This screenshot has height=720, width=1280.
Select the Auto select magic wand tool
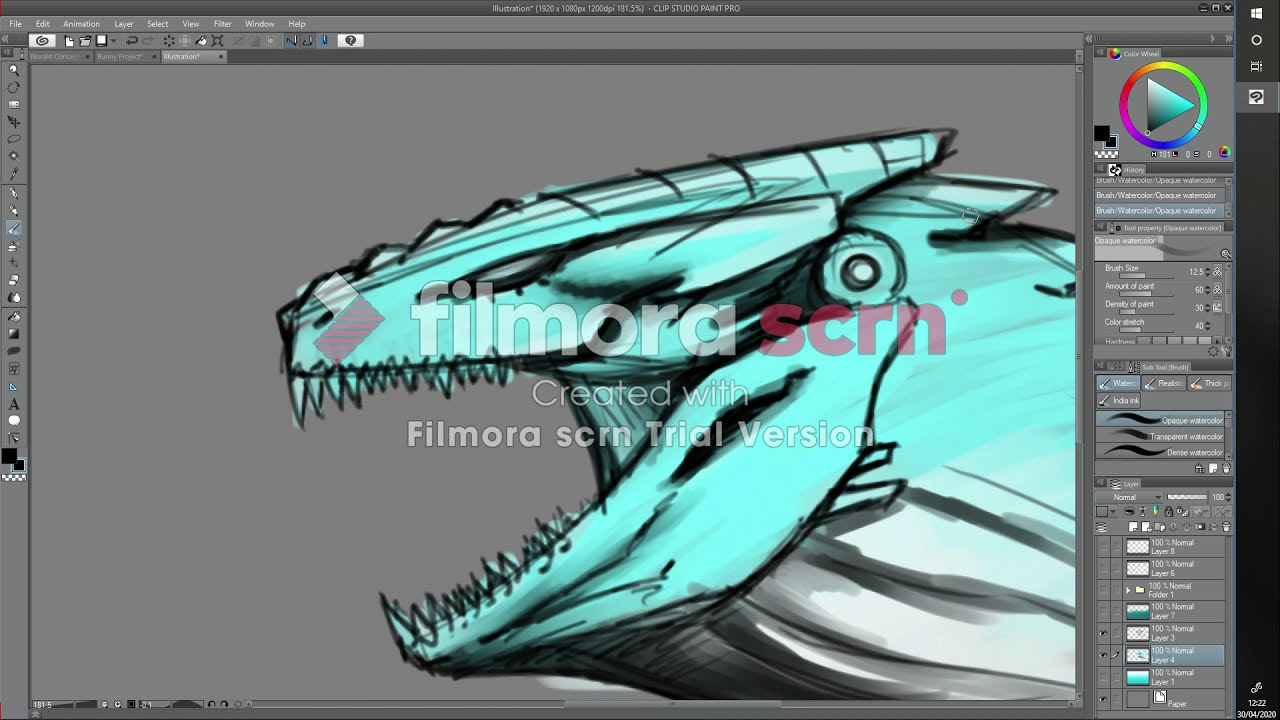pyautogui.click(x=14, y=156)
